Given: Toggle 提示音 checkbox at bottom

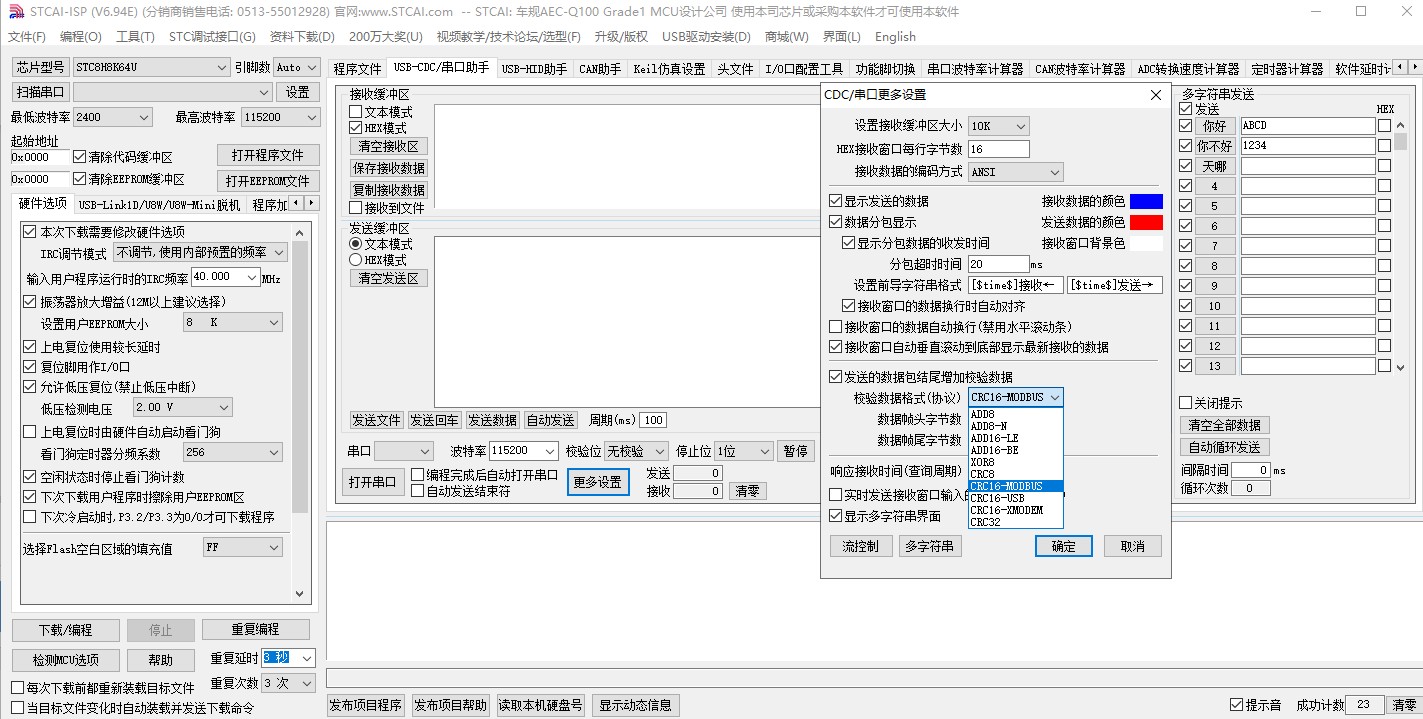Looking at the screenshot, I should pos(1236,705).
